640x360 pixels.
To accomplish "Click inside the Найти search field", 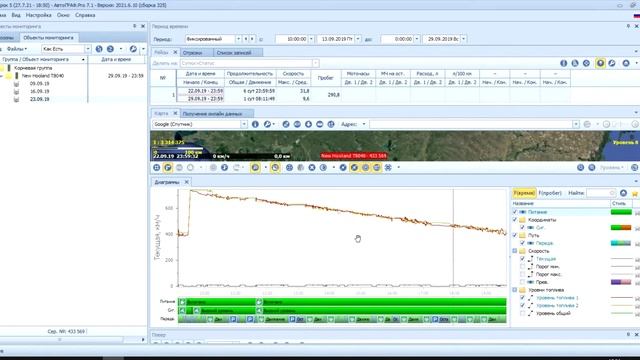I will coord(600,193).
